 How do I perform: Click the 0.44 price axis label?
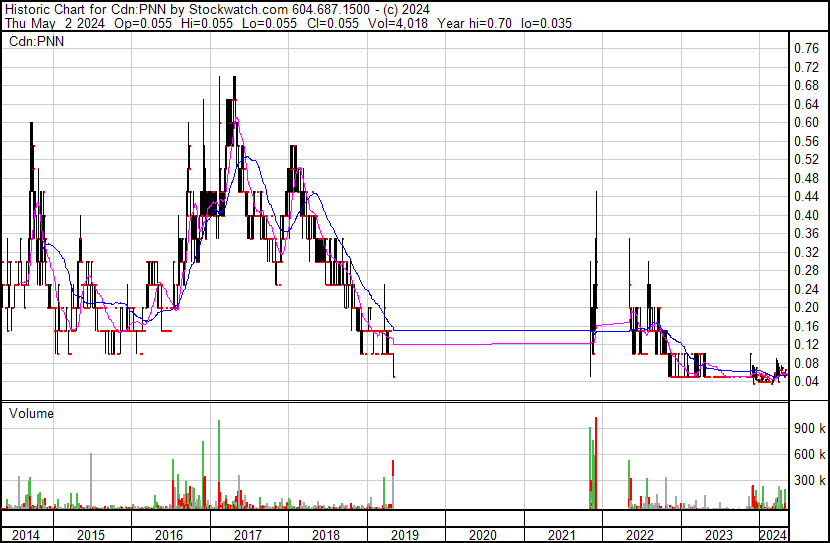click(x=806, y=196)
